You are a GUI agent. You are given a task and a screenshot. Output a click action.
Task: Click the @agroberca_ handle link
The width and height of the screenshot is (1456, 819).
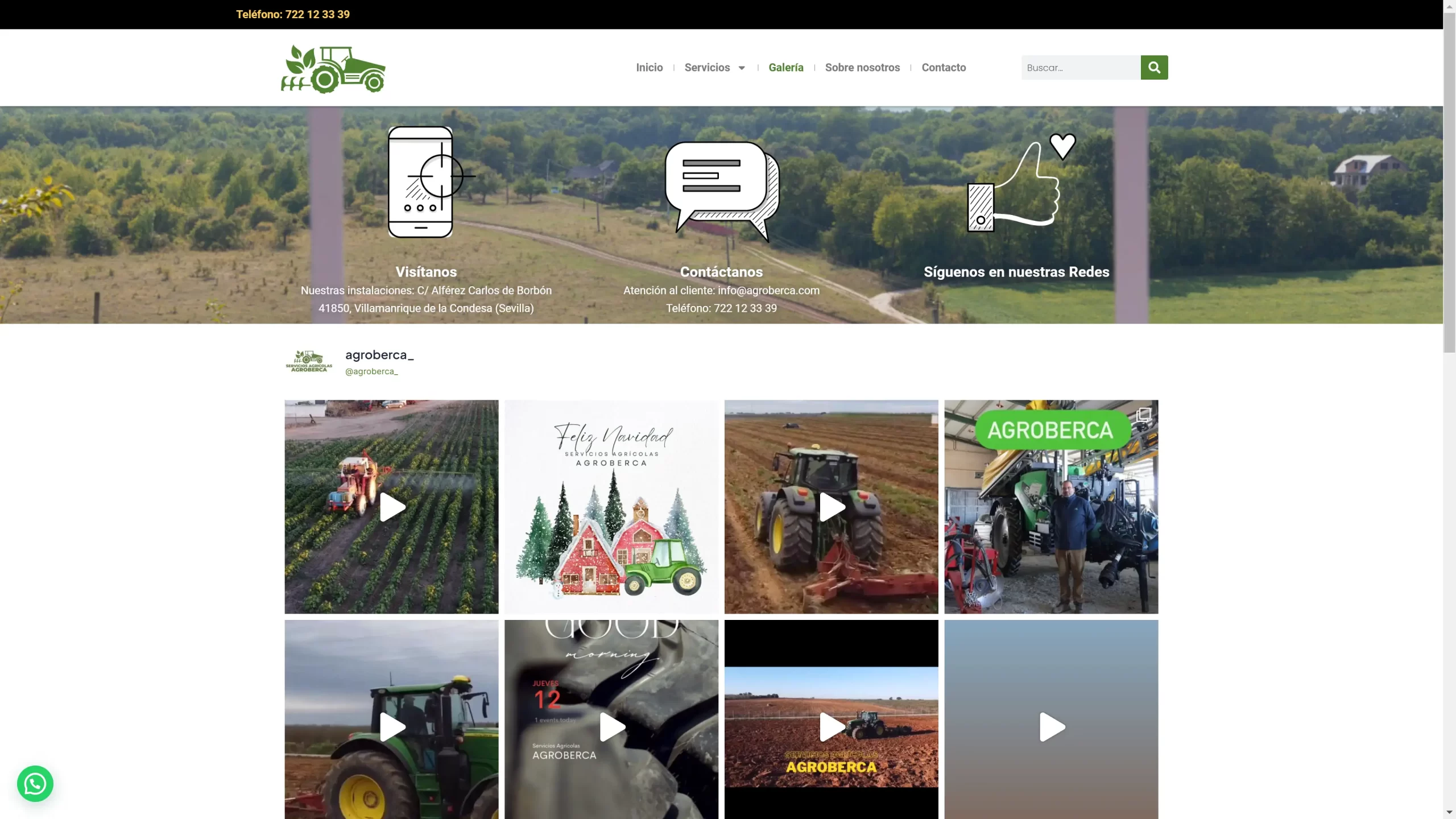coord(371,371)
